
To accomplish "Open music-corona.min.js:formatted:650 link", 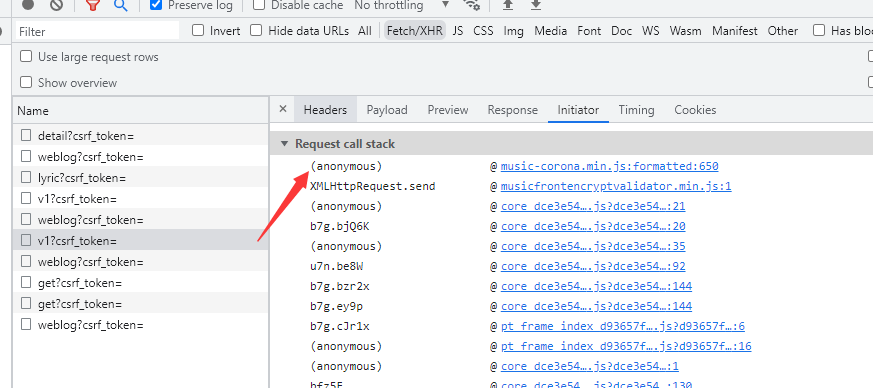I will [609, 166].
